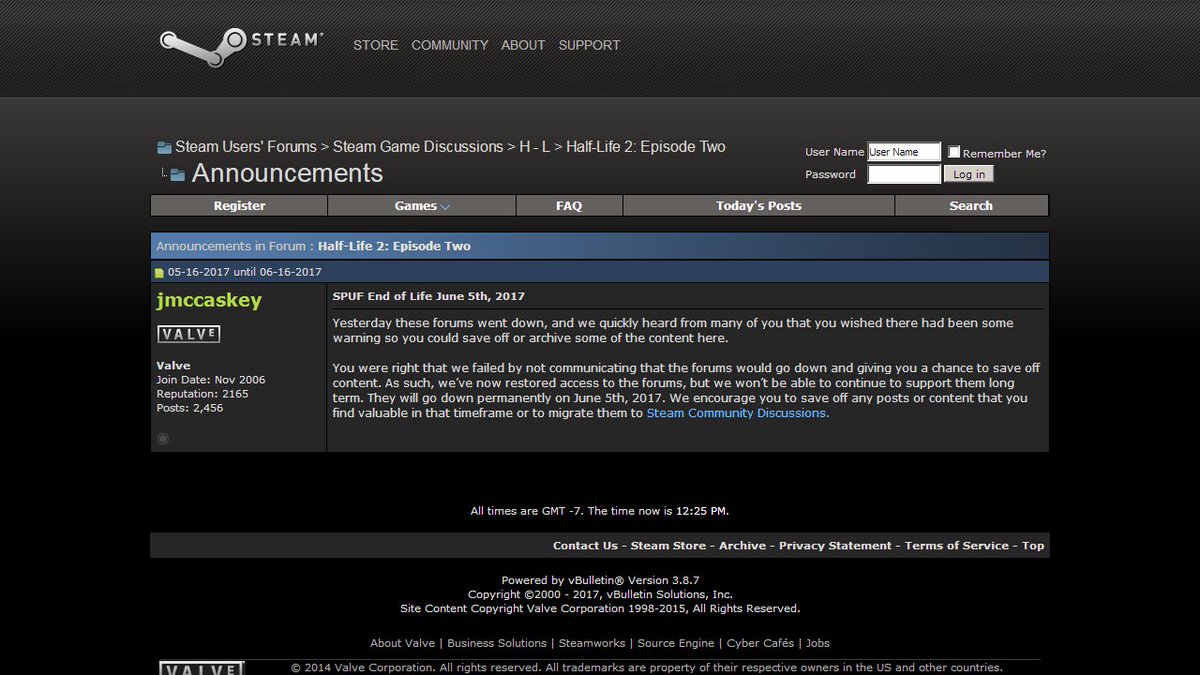Focus the Password input field
The height and width of the screenshot is (675, 1200).
click(904, 174)
